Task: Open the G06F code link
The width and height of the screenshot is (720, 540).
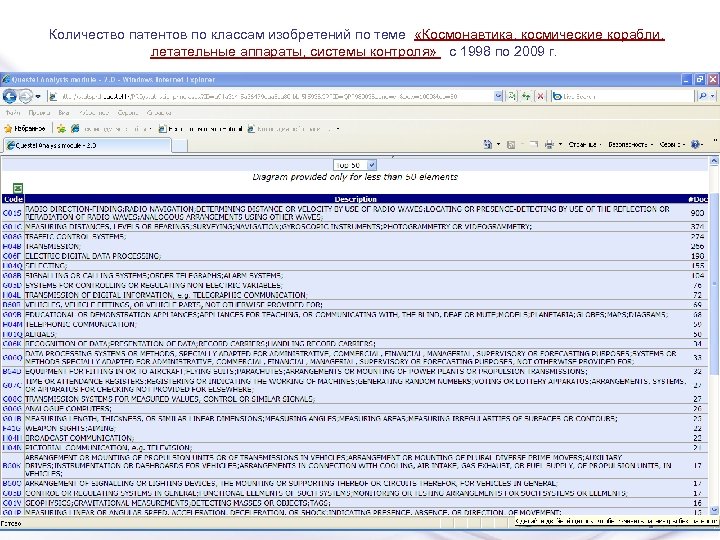Action: [12, 256]
